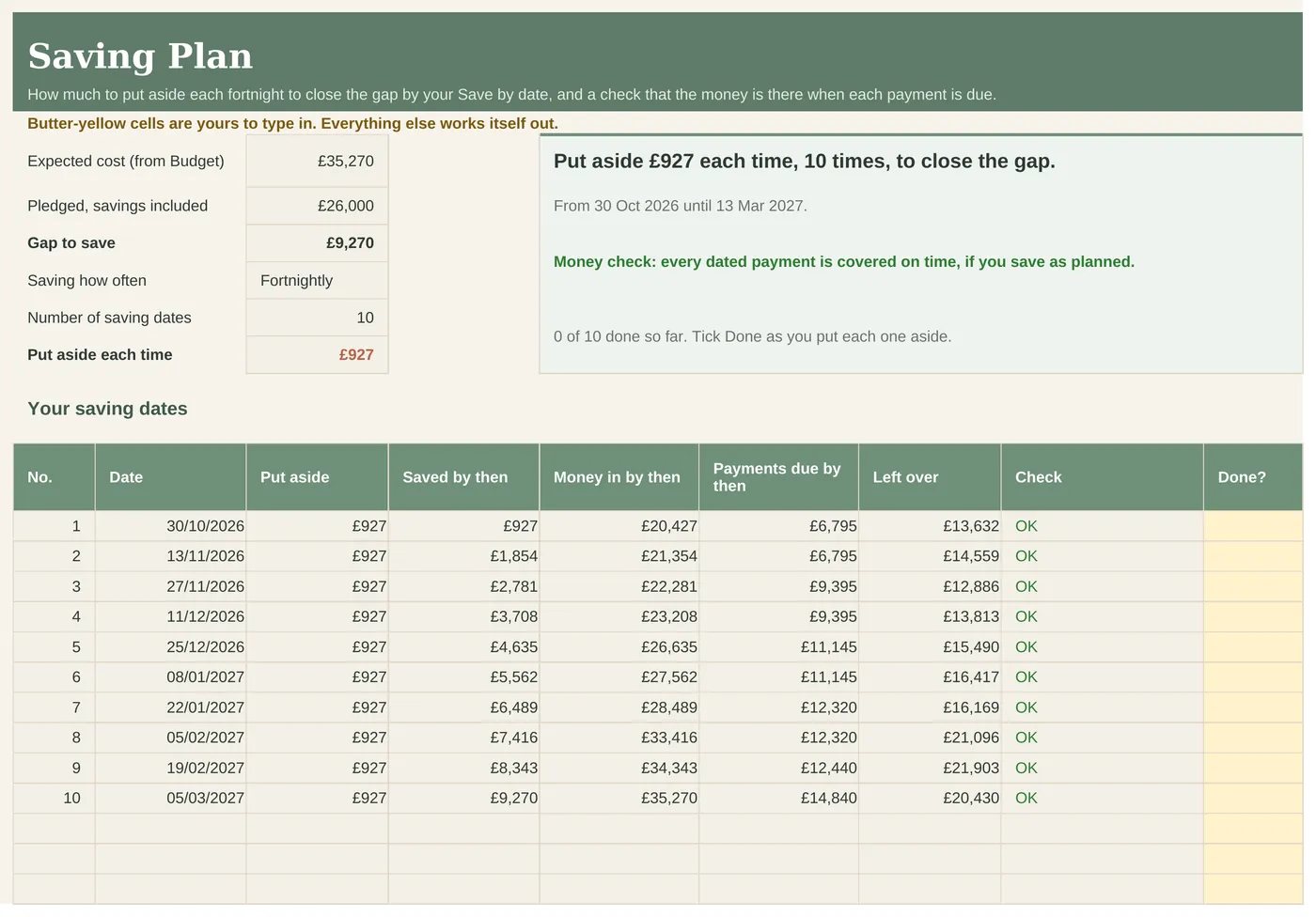Screen dimensions: 1316x917
Task: Select the red Put aside each time value
Action: tap(317, 354)
